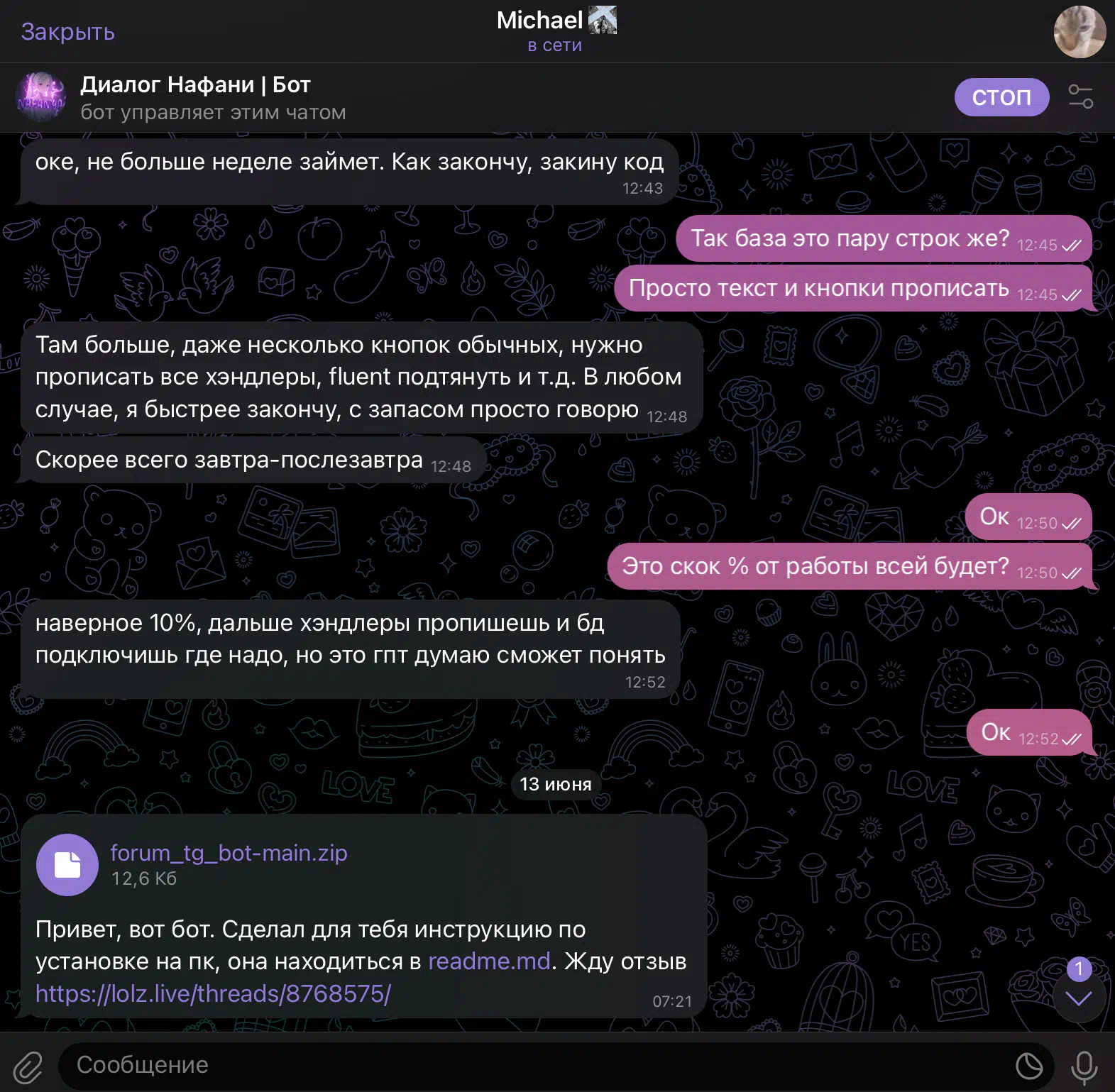Click the paperclip attachment icon
Viewport: 1115px width, 1092px height.
[x=28, y=1066]
